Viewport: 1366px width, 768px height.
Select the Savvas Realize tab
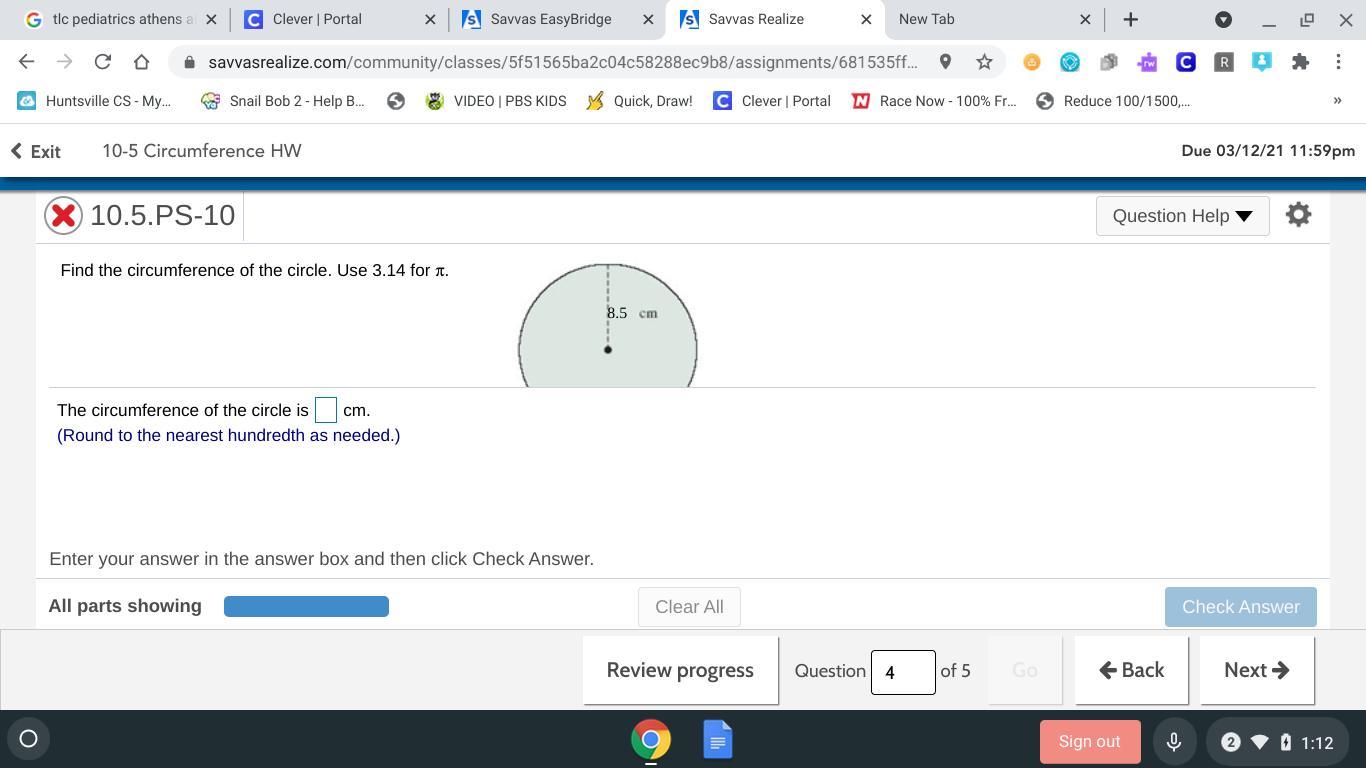click(775, 19)
